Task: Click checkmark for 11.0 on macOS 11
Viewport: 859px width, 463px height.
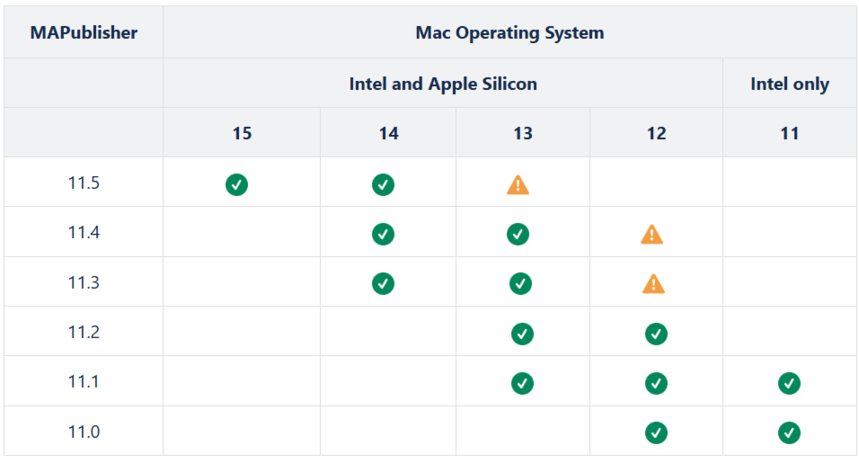Action: coord(789,433)
